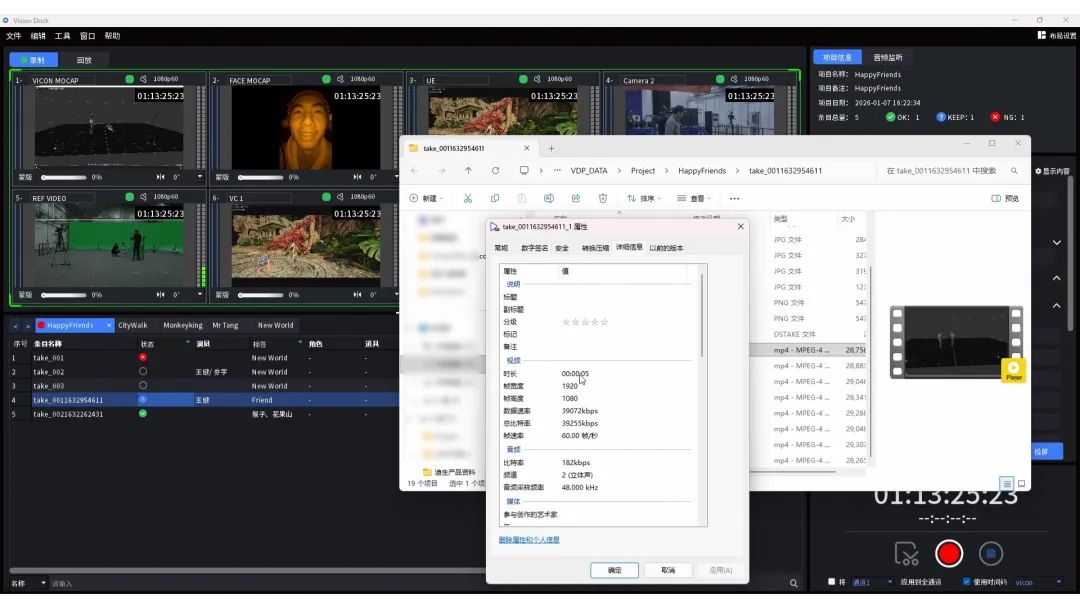
Task: Click the share icon in File Explorer toolbar
Action: pos(576,198)
